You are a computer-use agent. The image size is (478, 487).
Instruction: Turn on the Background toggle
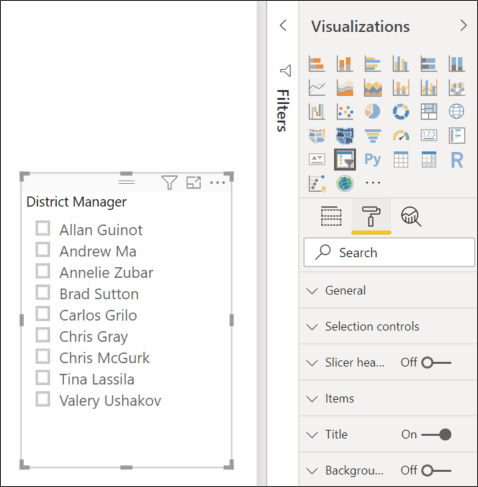point(436,470)
